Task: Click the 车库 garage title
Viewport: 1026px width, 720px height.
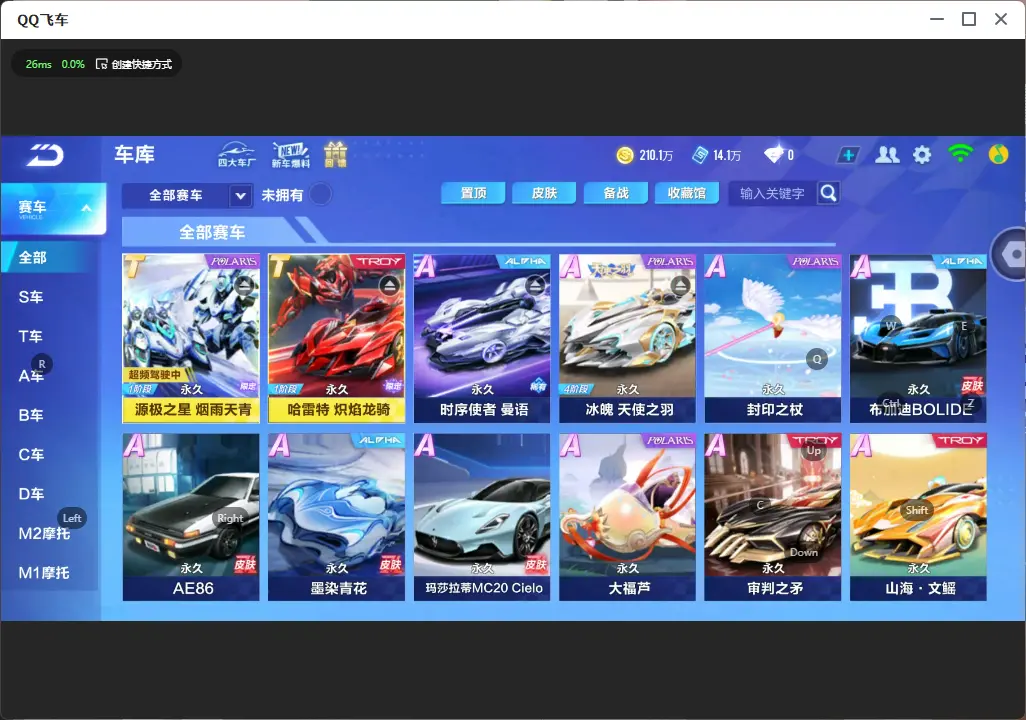Action: (x=135, y=154)
